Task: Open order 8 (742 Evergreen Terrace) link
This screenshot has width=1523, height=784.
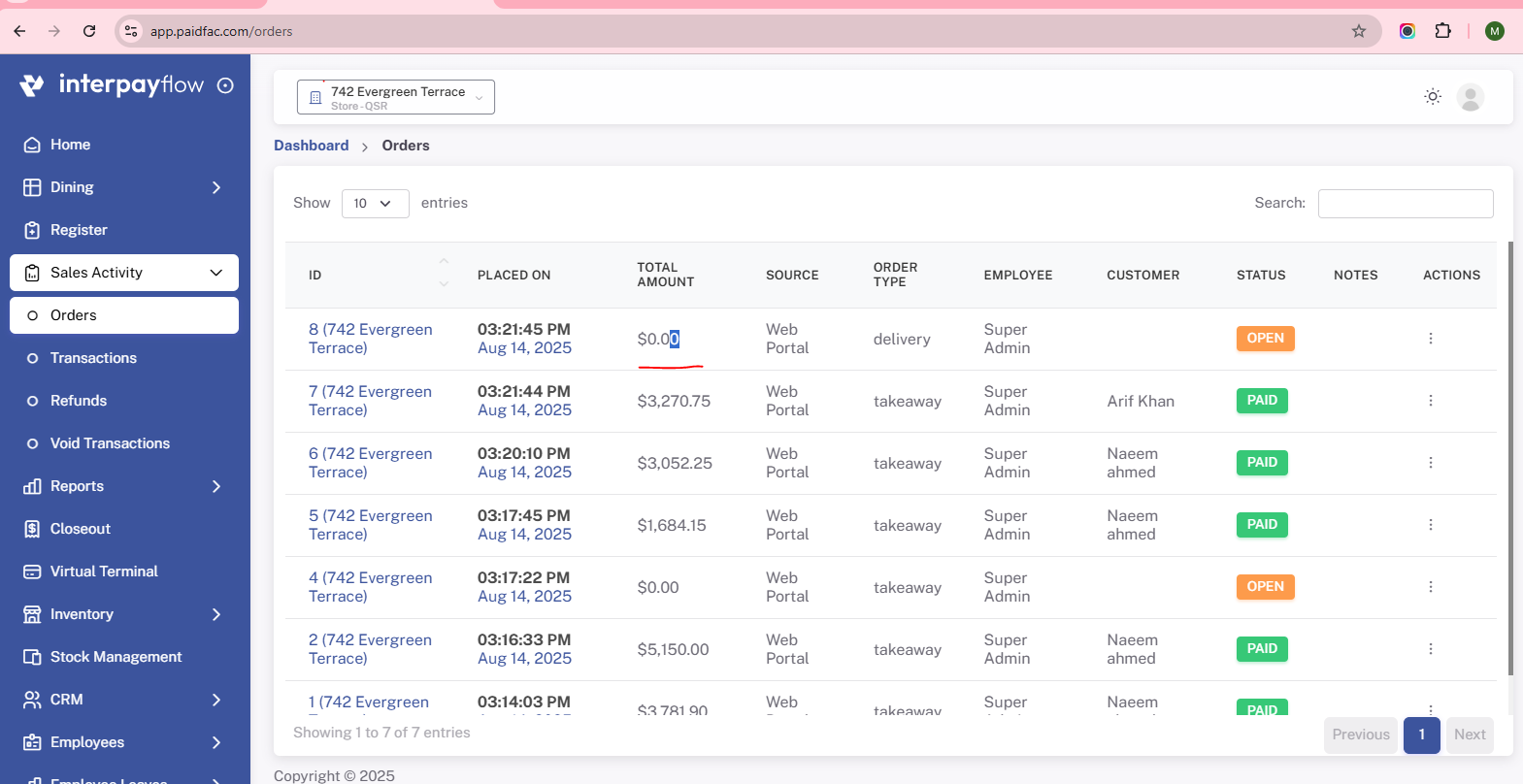Action: (371, 339)
